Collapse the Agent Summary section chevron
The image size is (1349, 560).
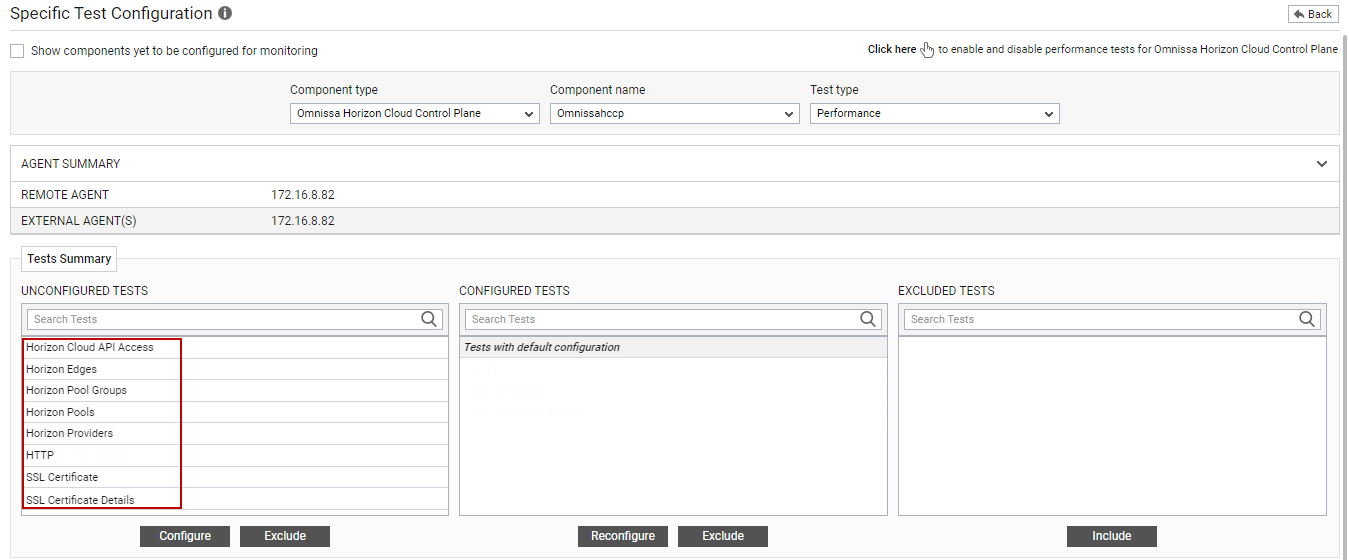pyautogui.click(x=1322, y=164)
